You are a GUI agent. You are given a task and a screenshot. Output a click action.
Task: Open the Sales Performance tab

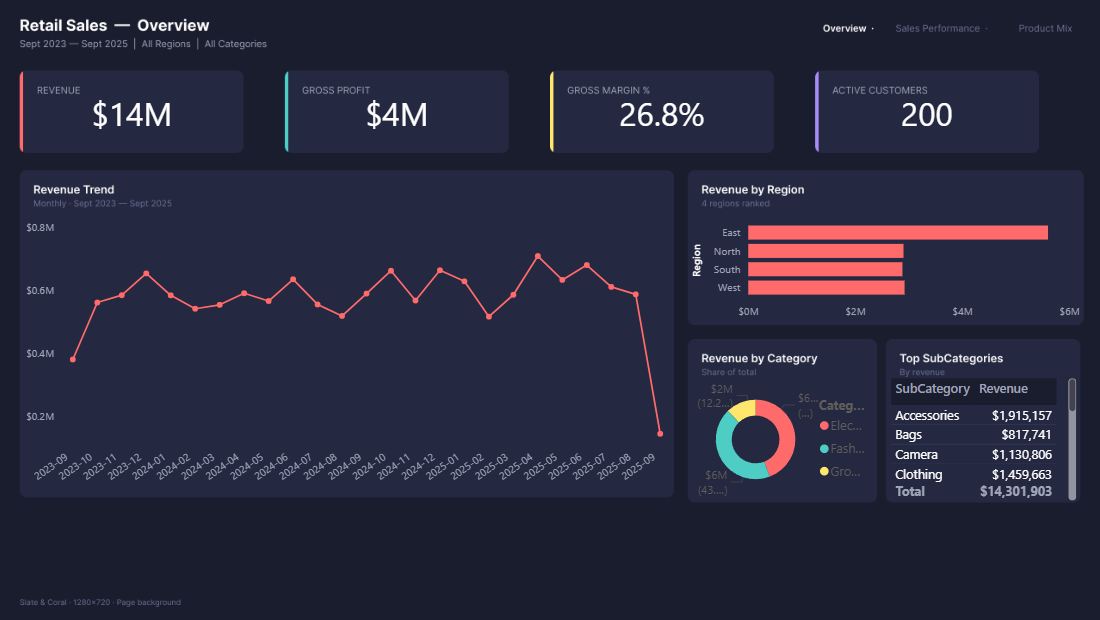tap(937, 29)
